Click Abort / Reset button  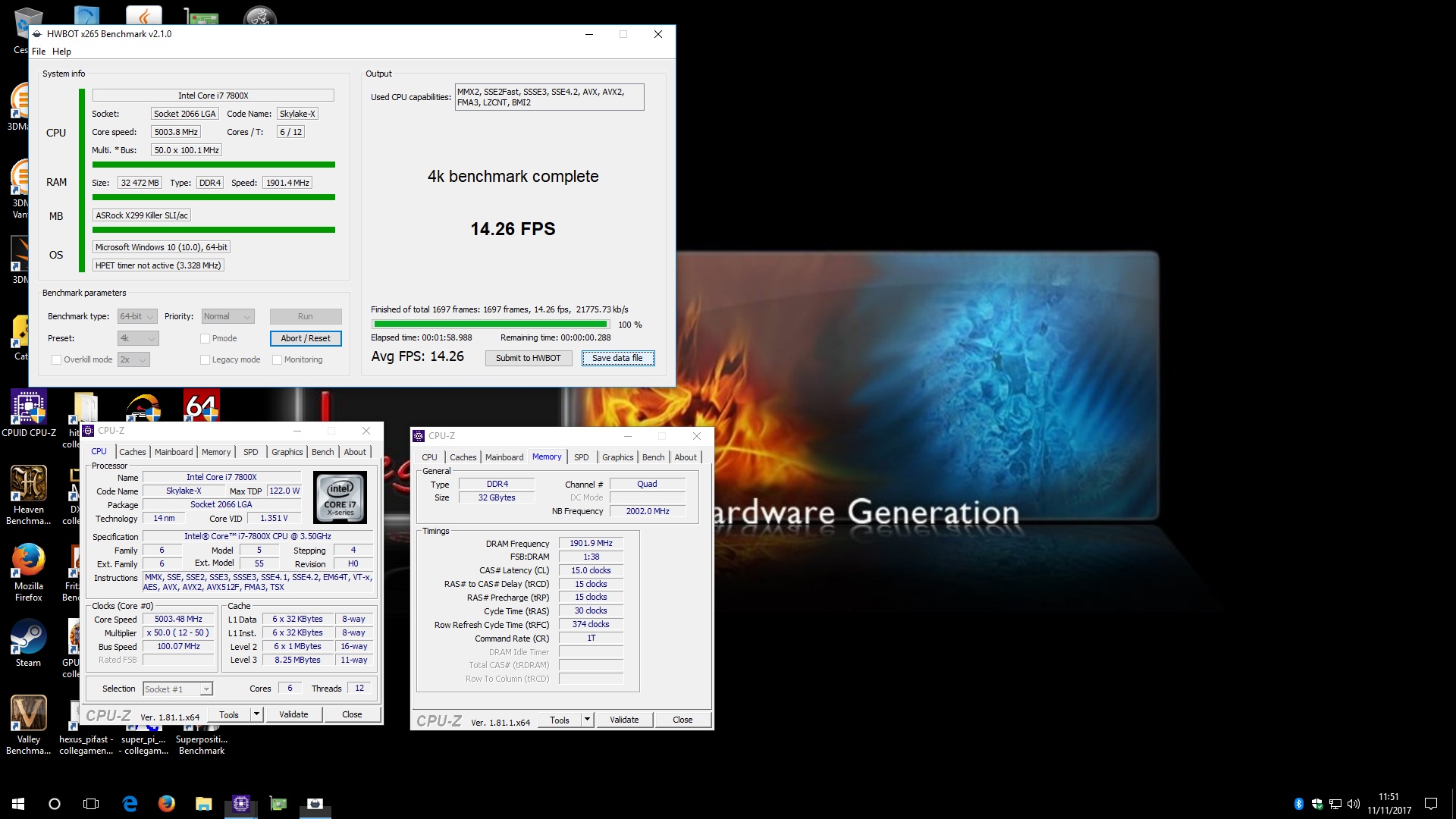coord(306,338)
